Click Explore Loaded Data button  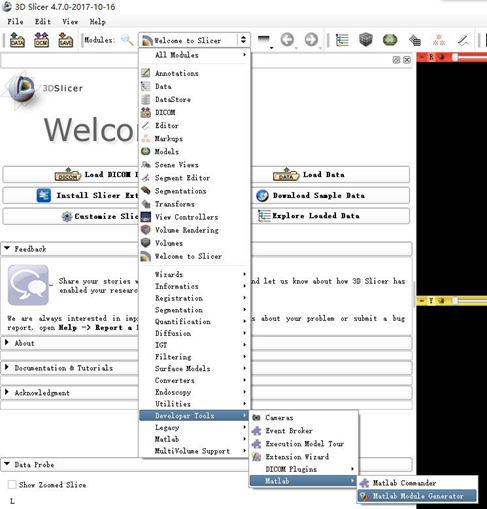(x=330, y=216)
